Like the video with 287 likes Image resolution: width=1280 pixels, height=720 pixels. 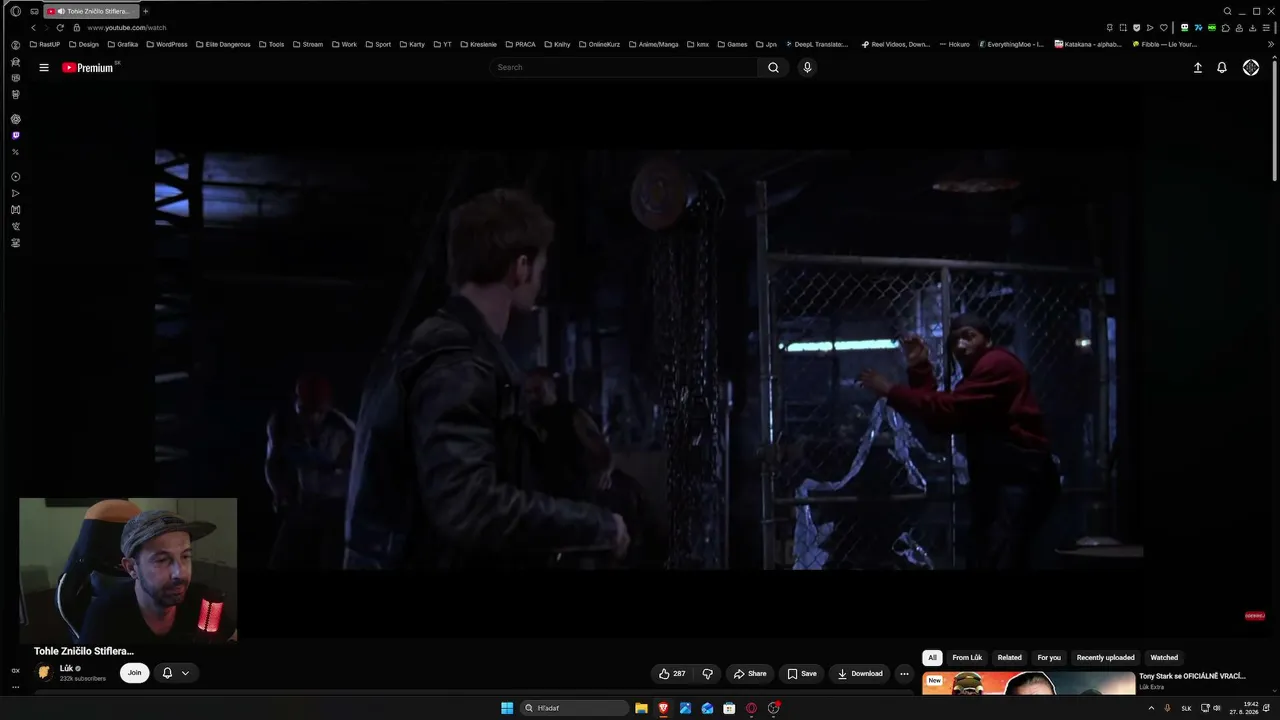(672, 674)
